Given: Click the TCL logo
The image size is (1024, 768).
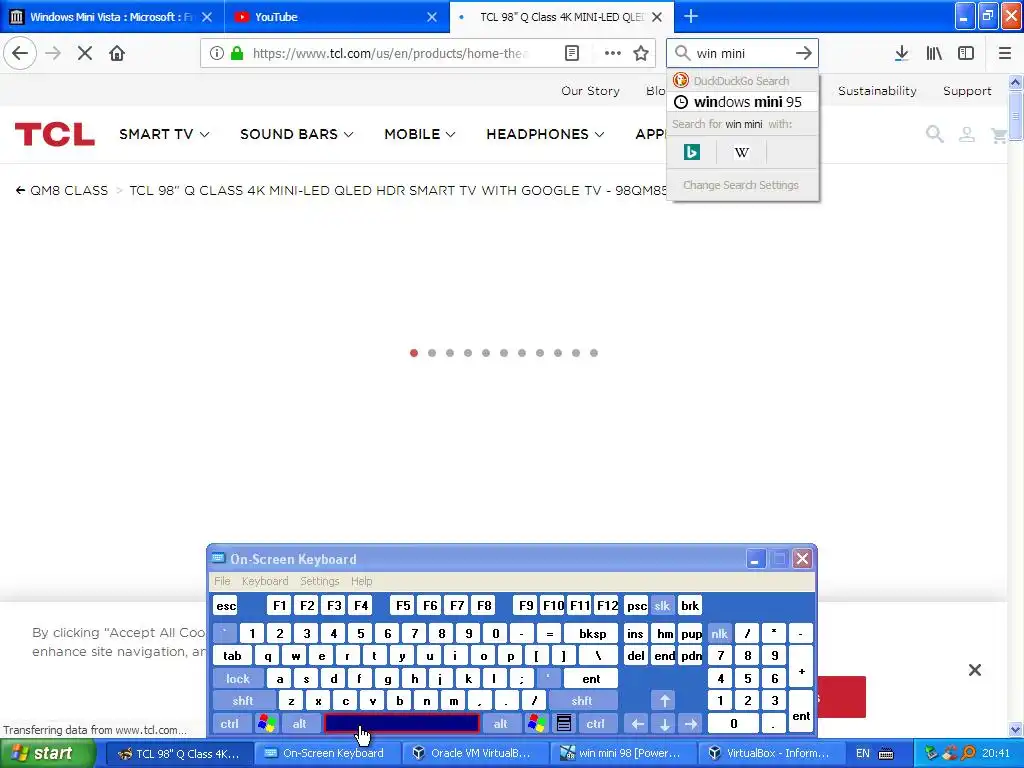Looking at the screenshot, I should tap(55, 135).
